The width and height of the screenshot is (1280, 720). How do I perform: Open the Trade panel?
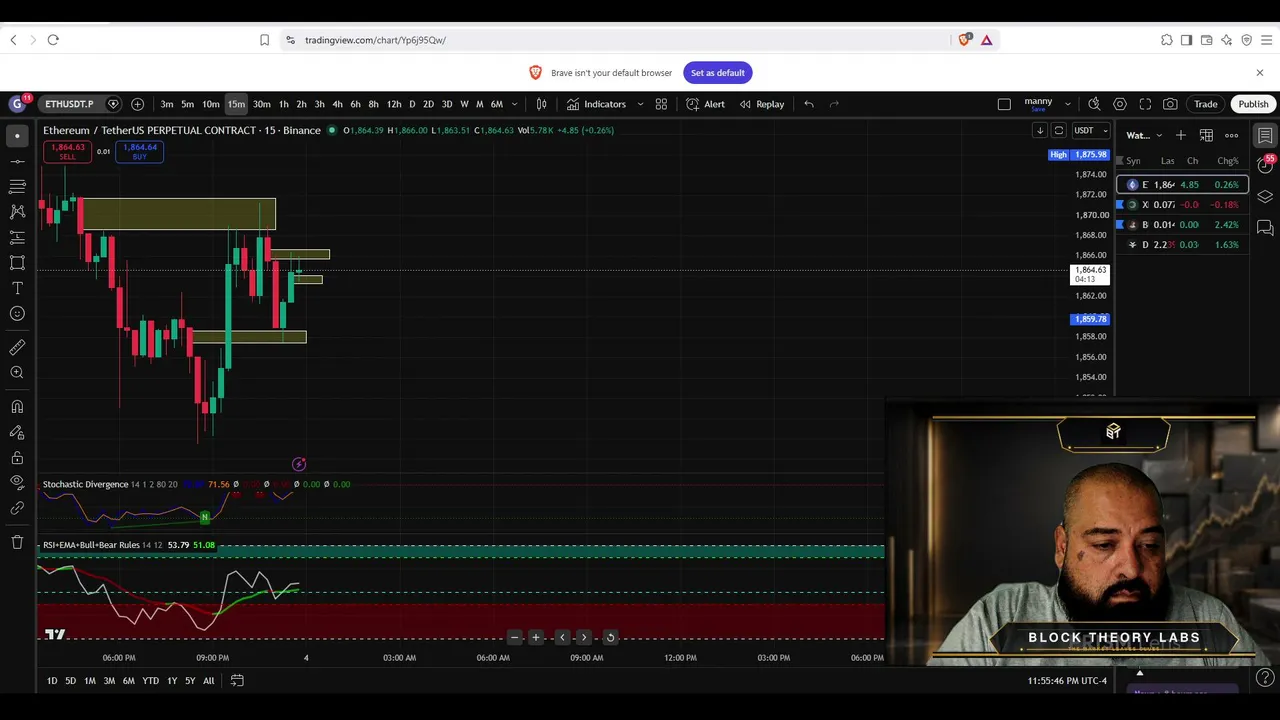1206,104
